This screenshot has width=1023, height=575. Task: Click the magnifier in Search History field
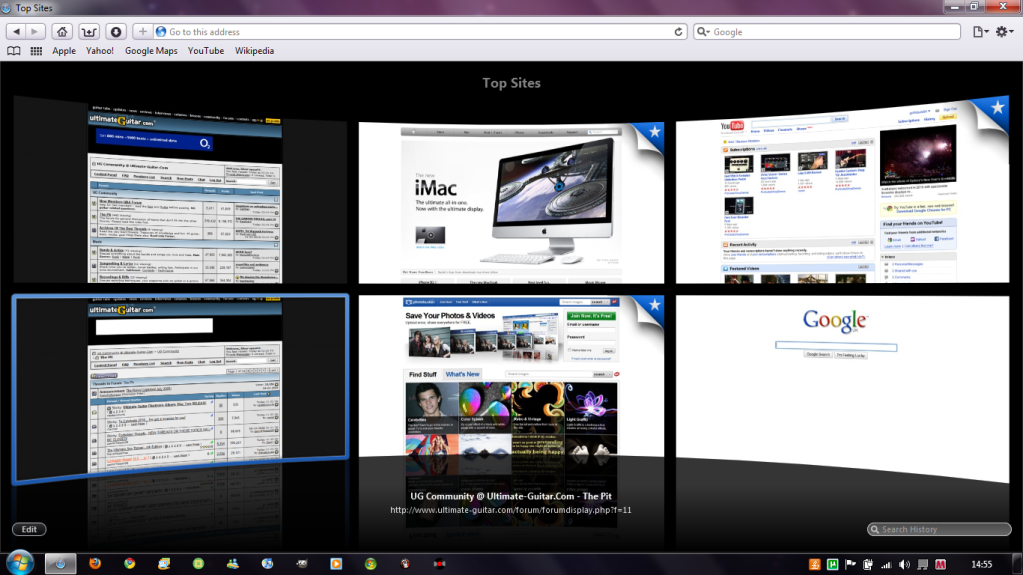point(874,529)
